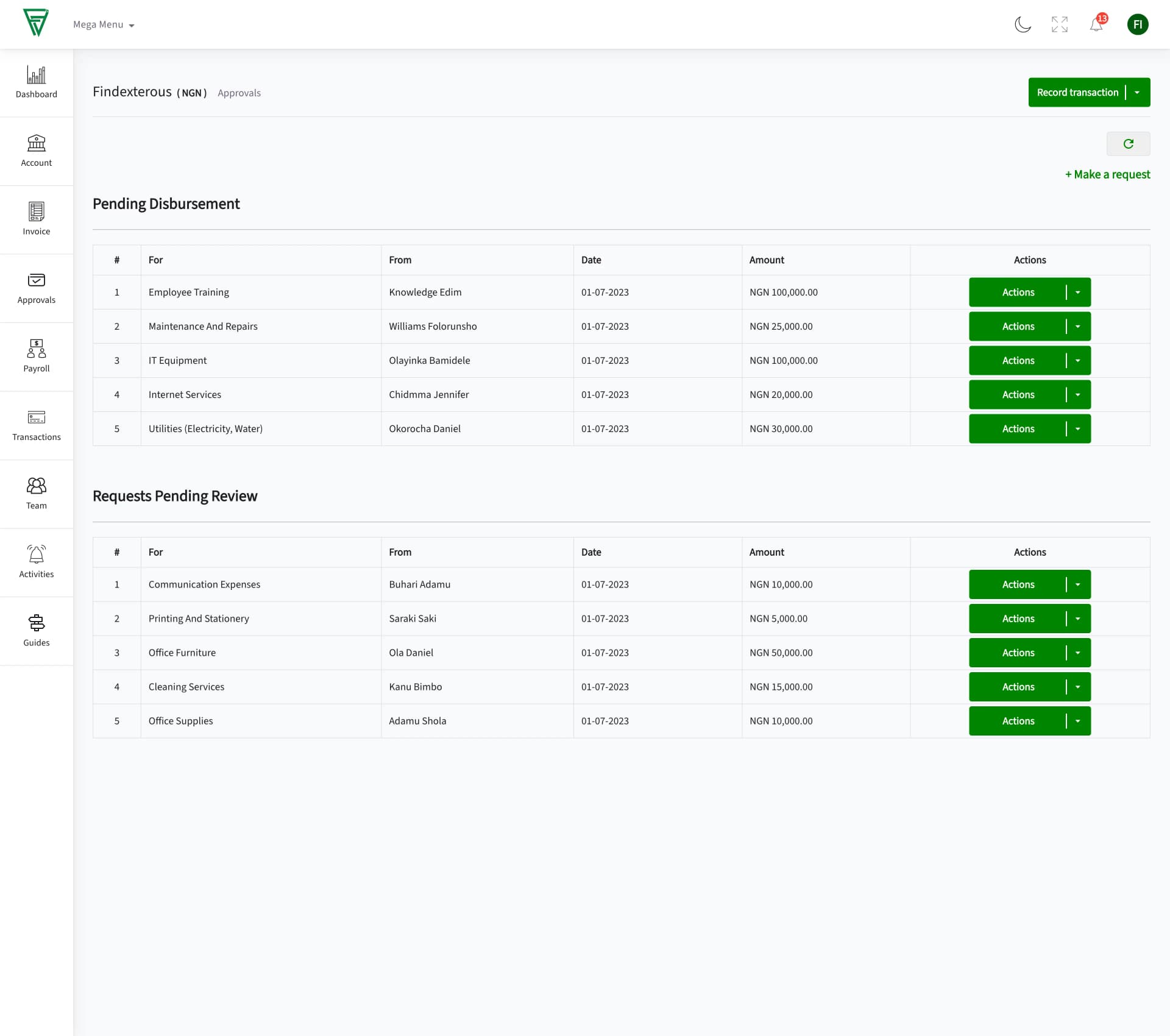The width and height of the screenshot is (1170, 1036).
Task: Select the Knowledge Edim cell
Action: coord(477,292)
